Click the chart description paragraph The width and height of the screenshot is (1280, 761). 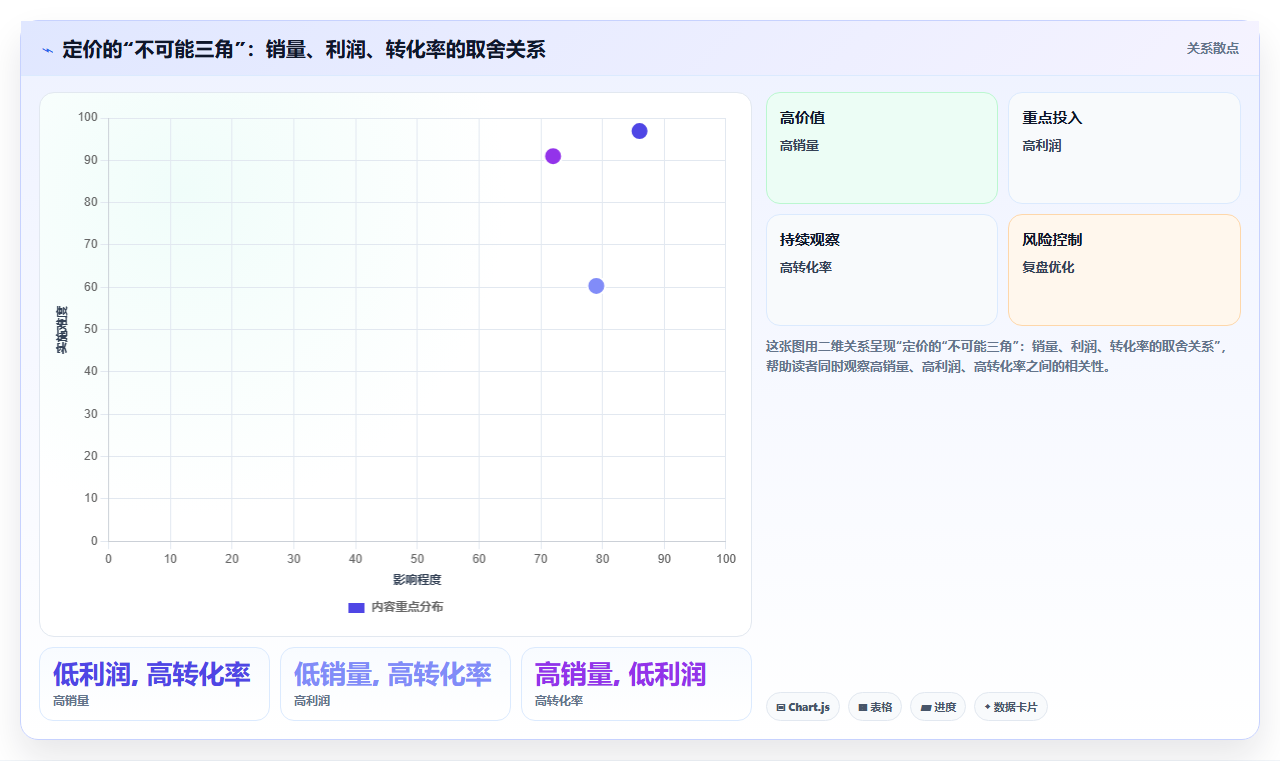pyautogui.click(x=1002, y=356)
